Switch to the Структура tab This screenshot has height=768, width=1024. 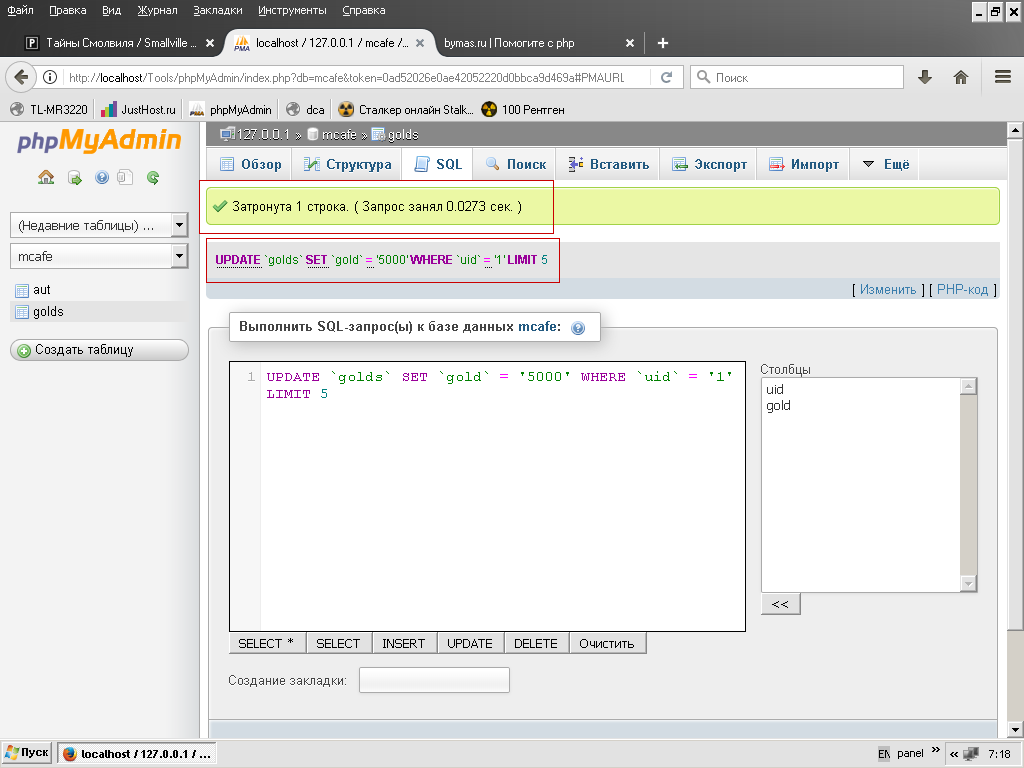(346, 165)
